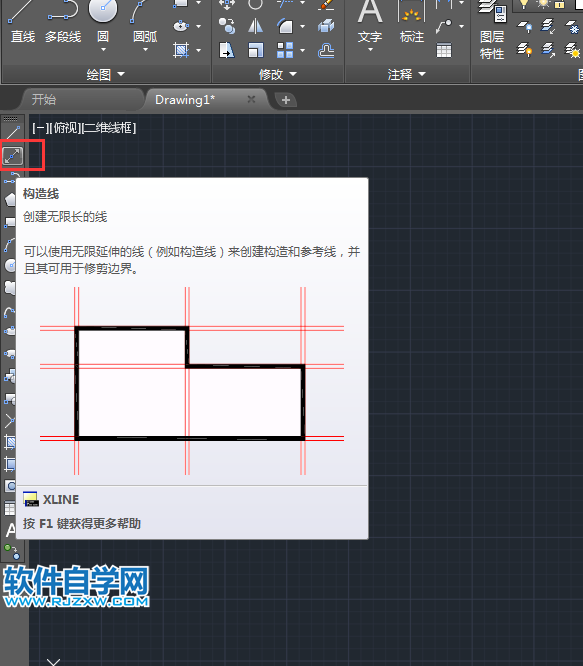Close the Drawing1* tab
This screenshot has height=666, width=583.
[x=251, y=99]
